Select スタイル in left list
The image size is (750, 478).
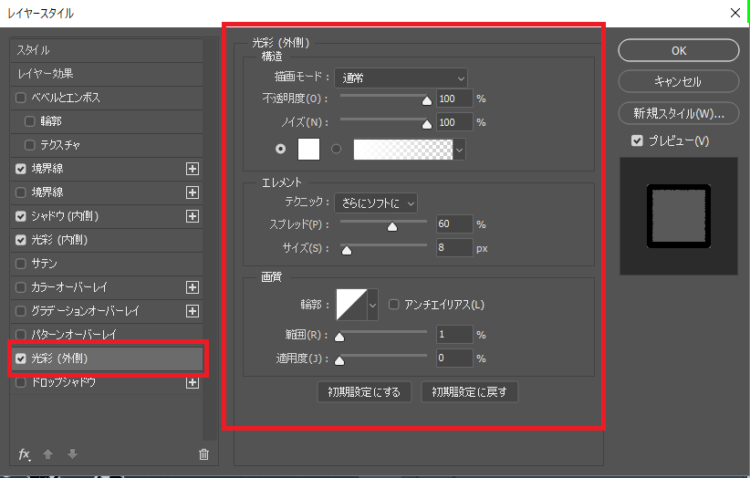click(x=106, y=50)
